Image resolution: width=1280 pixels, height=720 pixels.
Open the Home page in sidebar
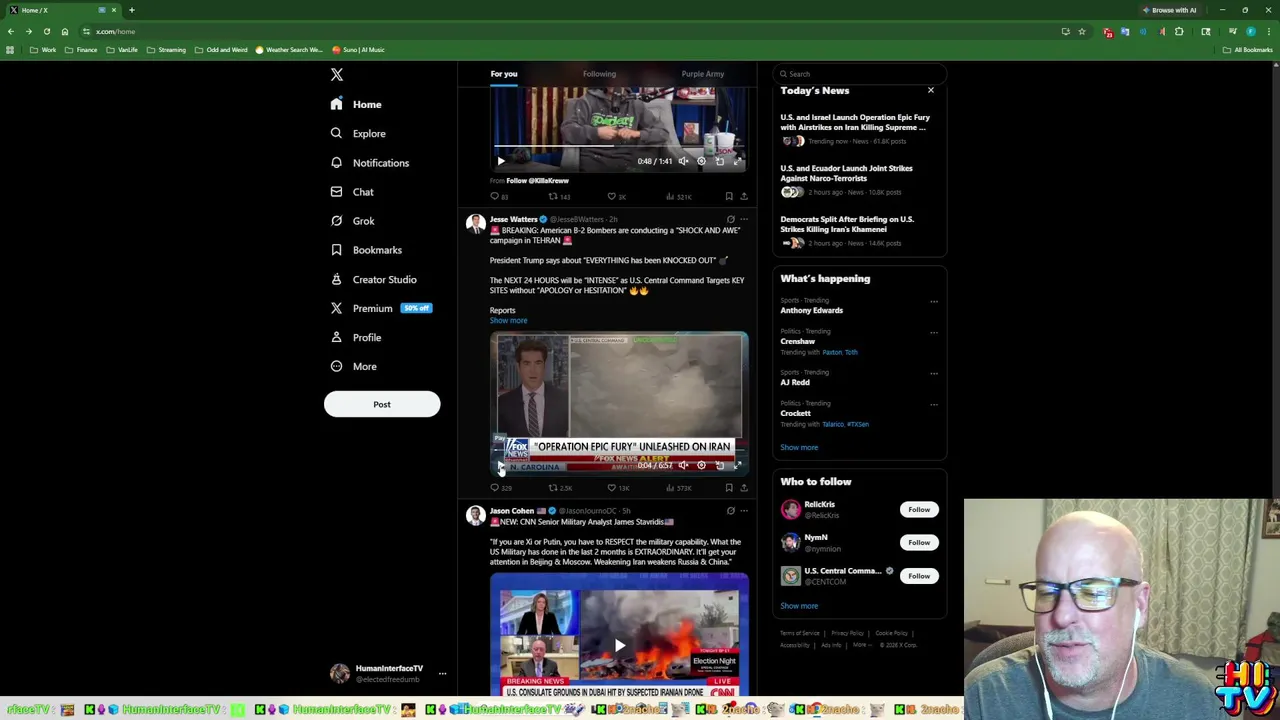(x=356, y=104)
